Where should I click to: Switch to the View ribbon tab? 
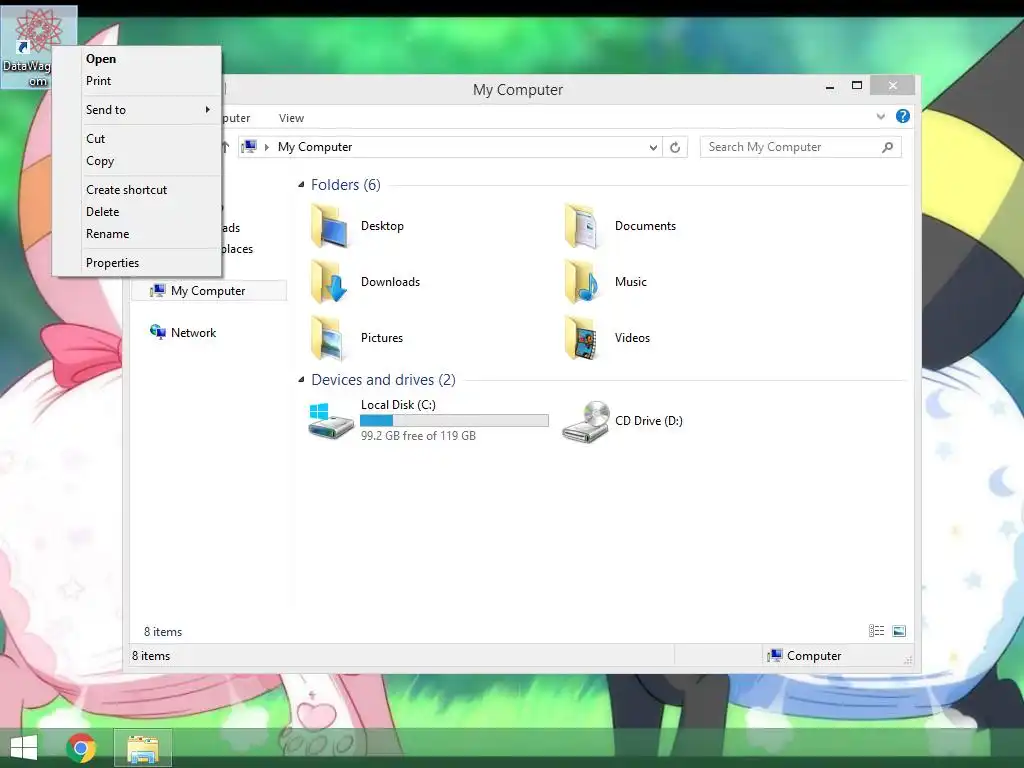(291, 118)
